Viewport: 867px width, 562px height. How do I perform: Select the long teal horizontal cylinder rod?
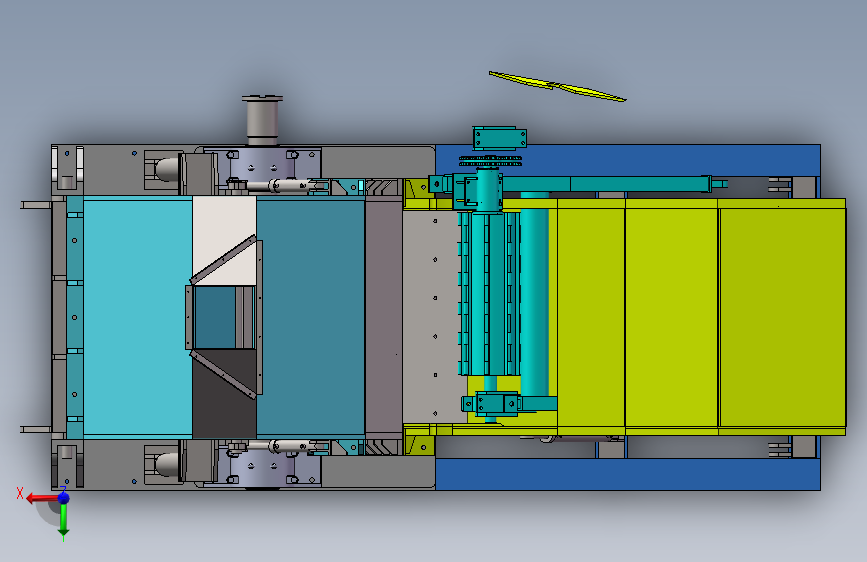click(x=614, y=184)
